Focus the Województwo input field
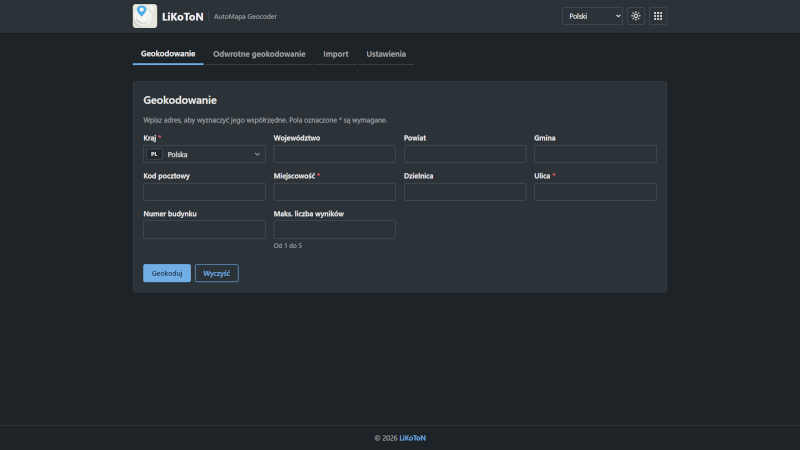Viewport: 800px width, 450px height. pos(334,154)
